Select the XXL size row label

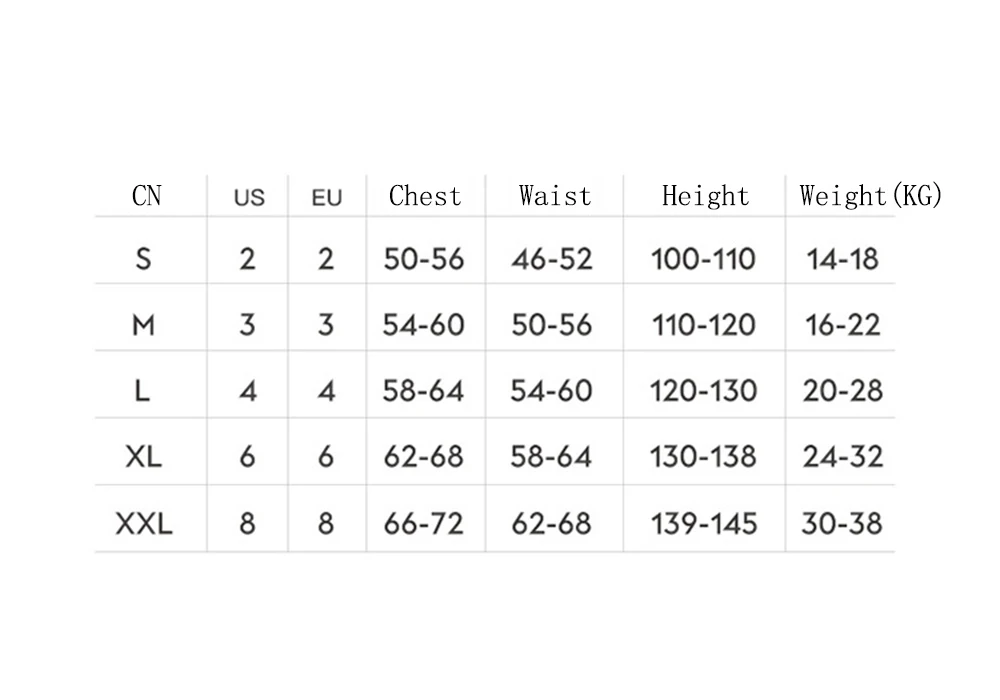pos(144,523)
